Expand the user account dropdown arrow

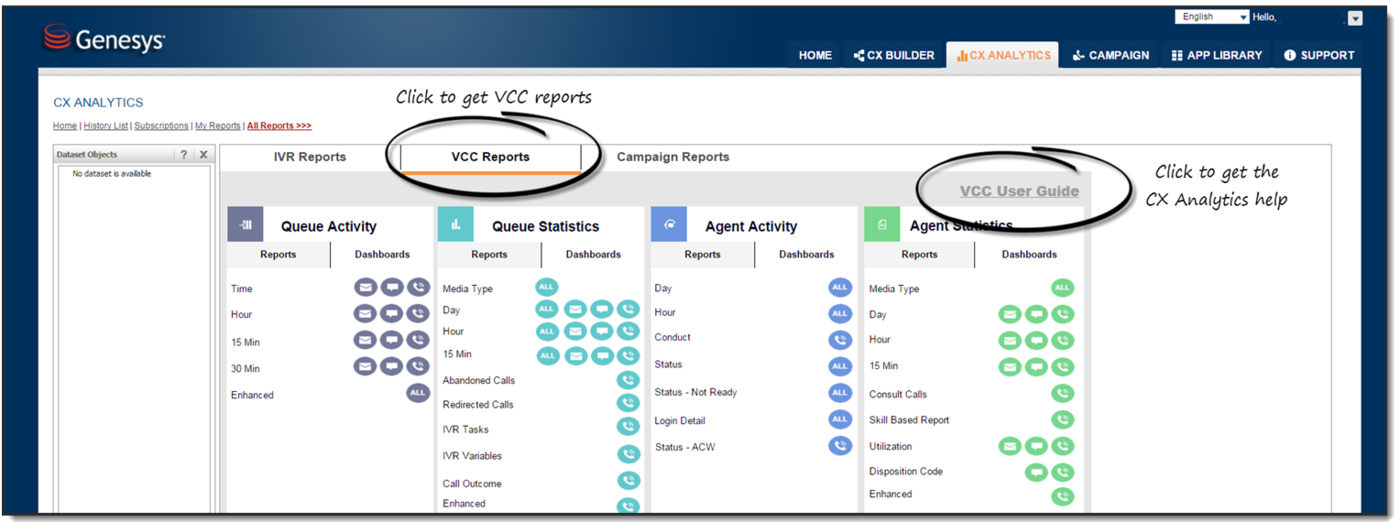[1355, 18]
